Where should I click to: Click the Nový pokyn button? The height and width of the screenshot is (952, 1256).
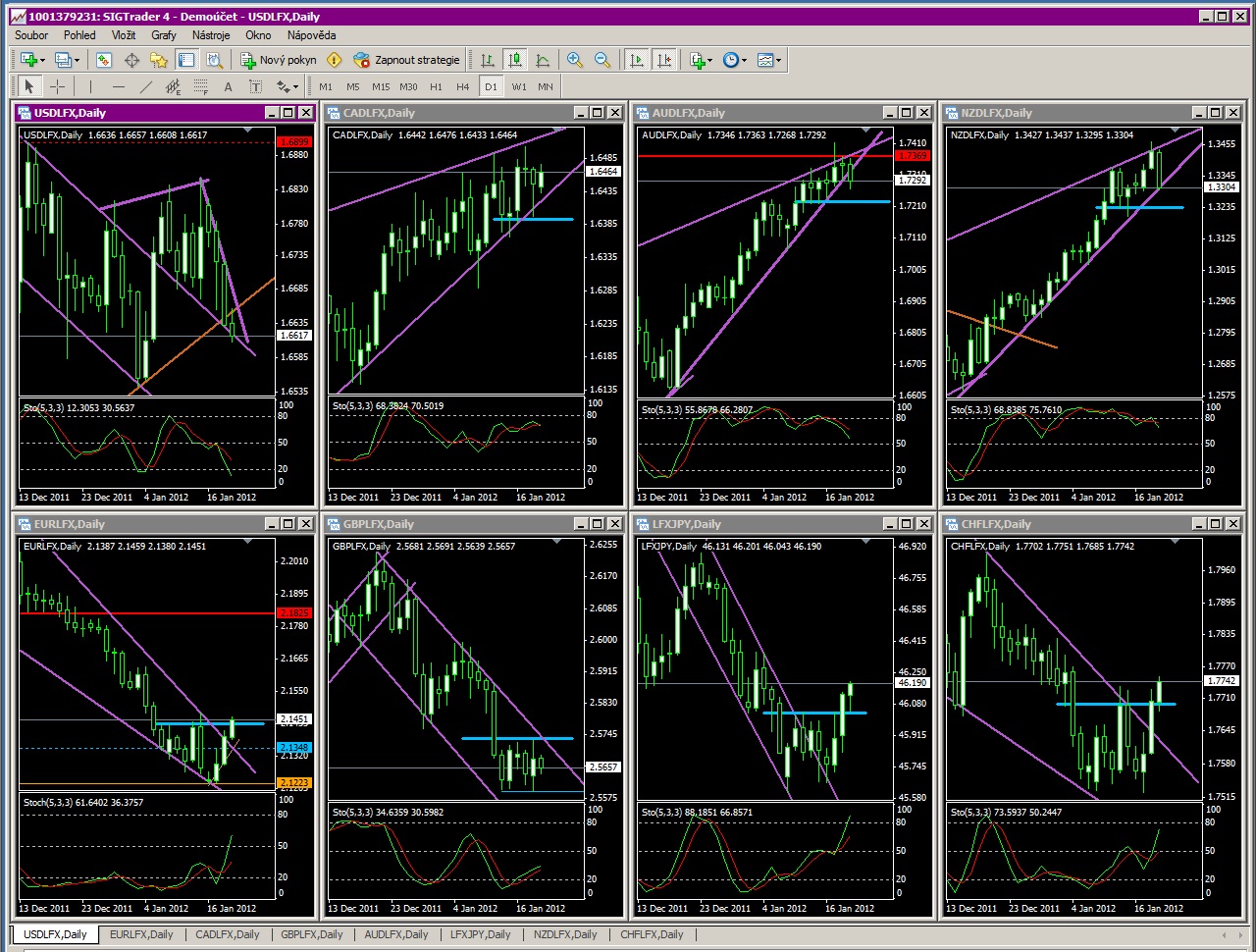[279, 60]
